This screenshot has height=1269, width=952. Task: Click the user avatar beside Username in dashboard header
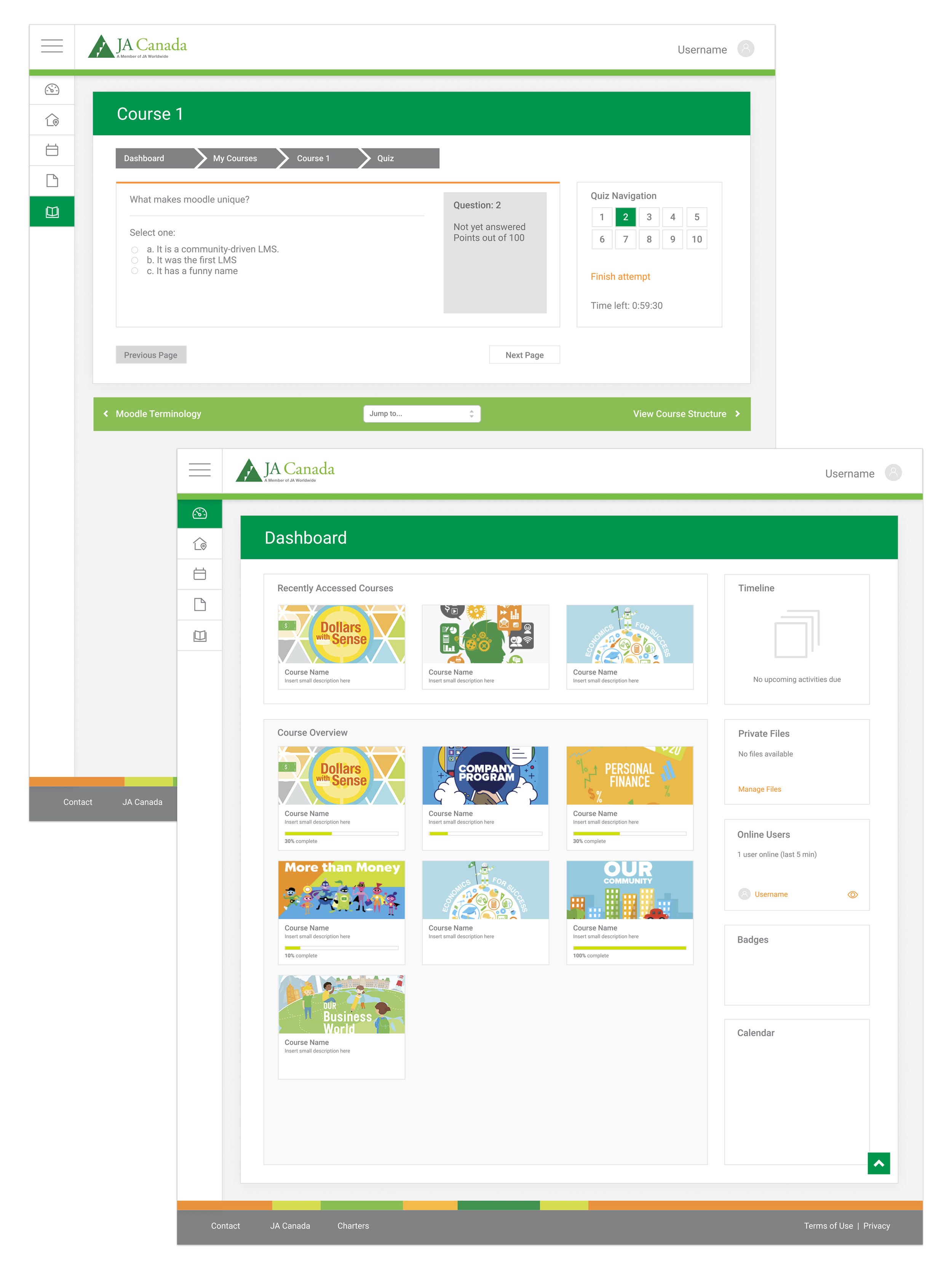[893, 473]
